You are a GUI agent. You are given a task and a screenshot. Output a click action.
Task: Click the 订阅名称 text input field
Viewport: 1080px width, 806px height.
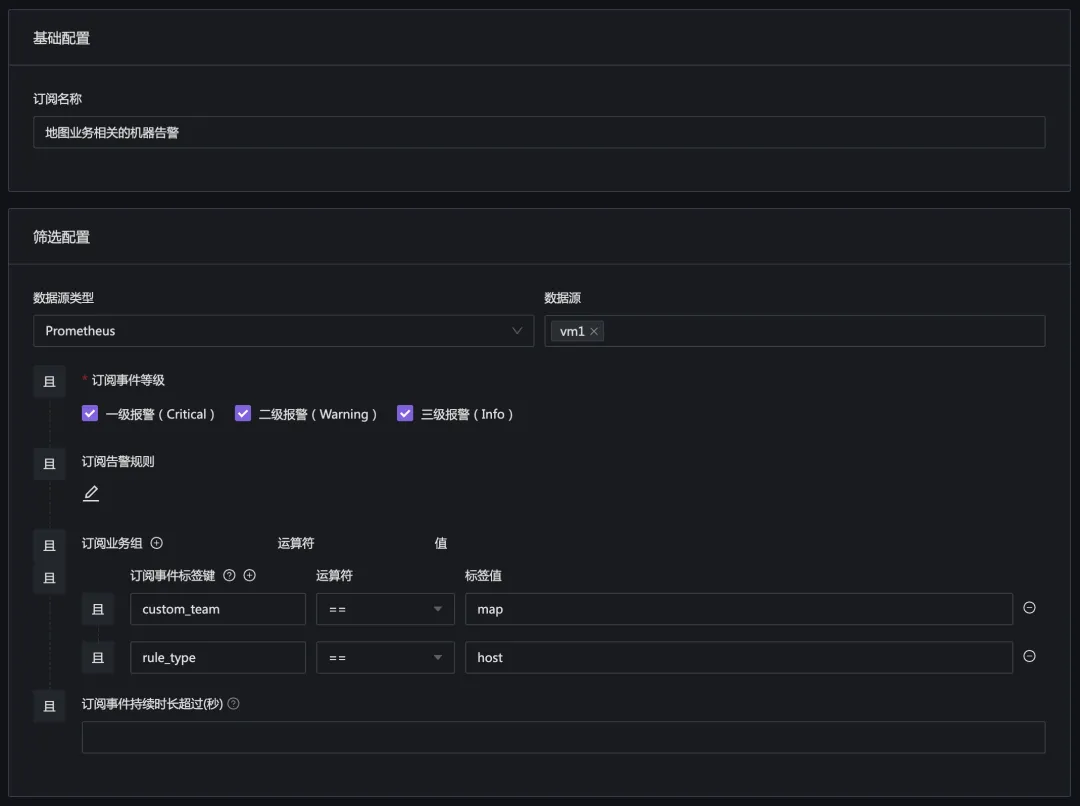539,132
